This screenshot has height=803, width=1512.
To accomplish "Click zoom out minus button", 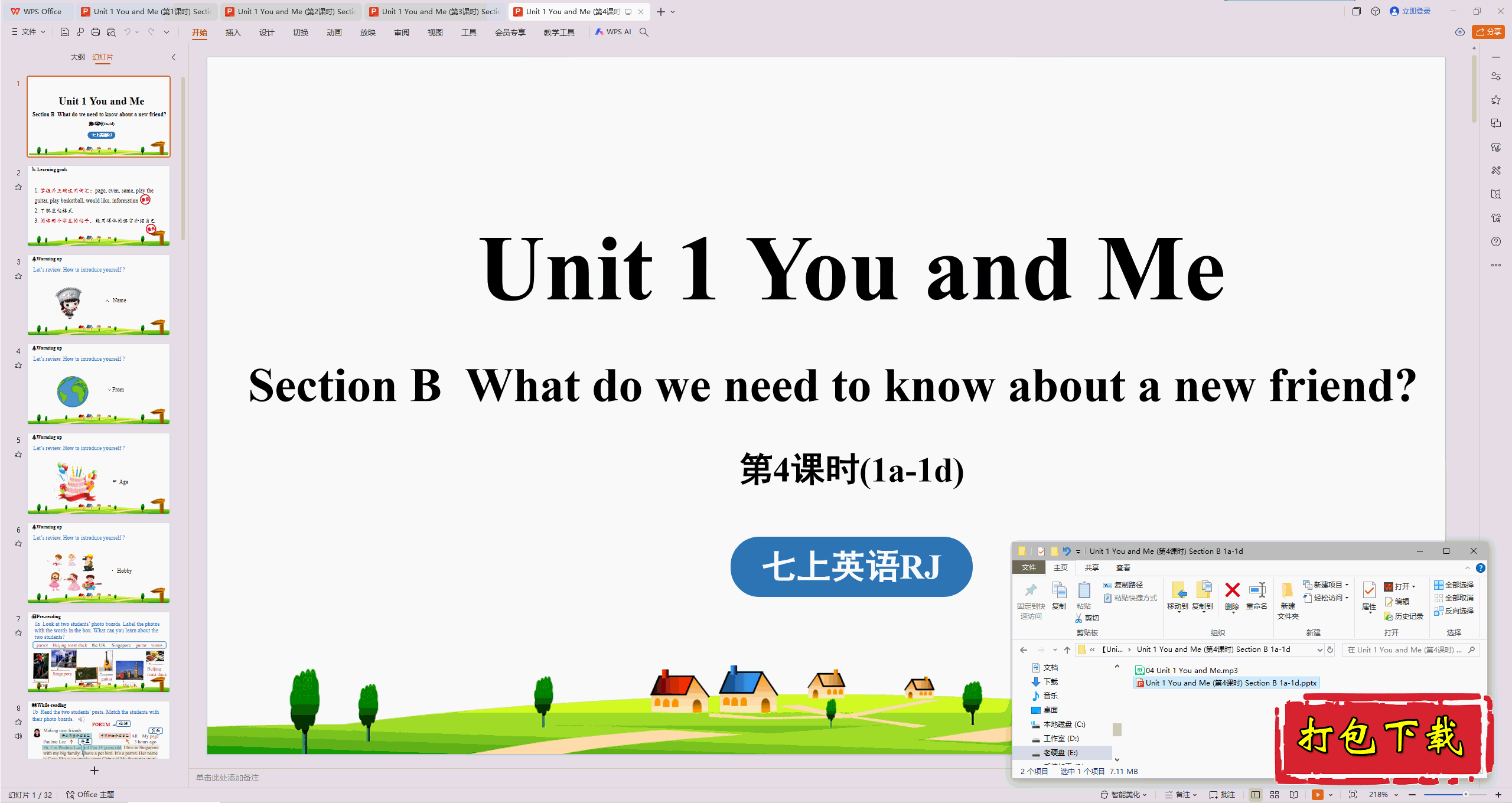I will [x=1412, y=795].
